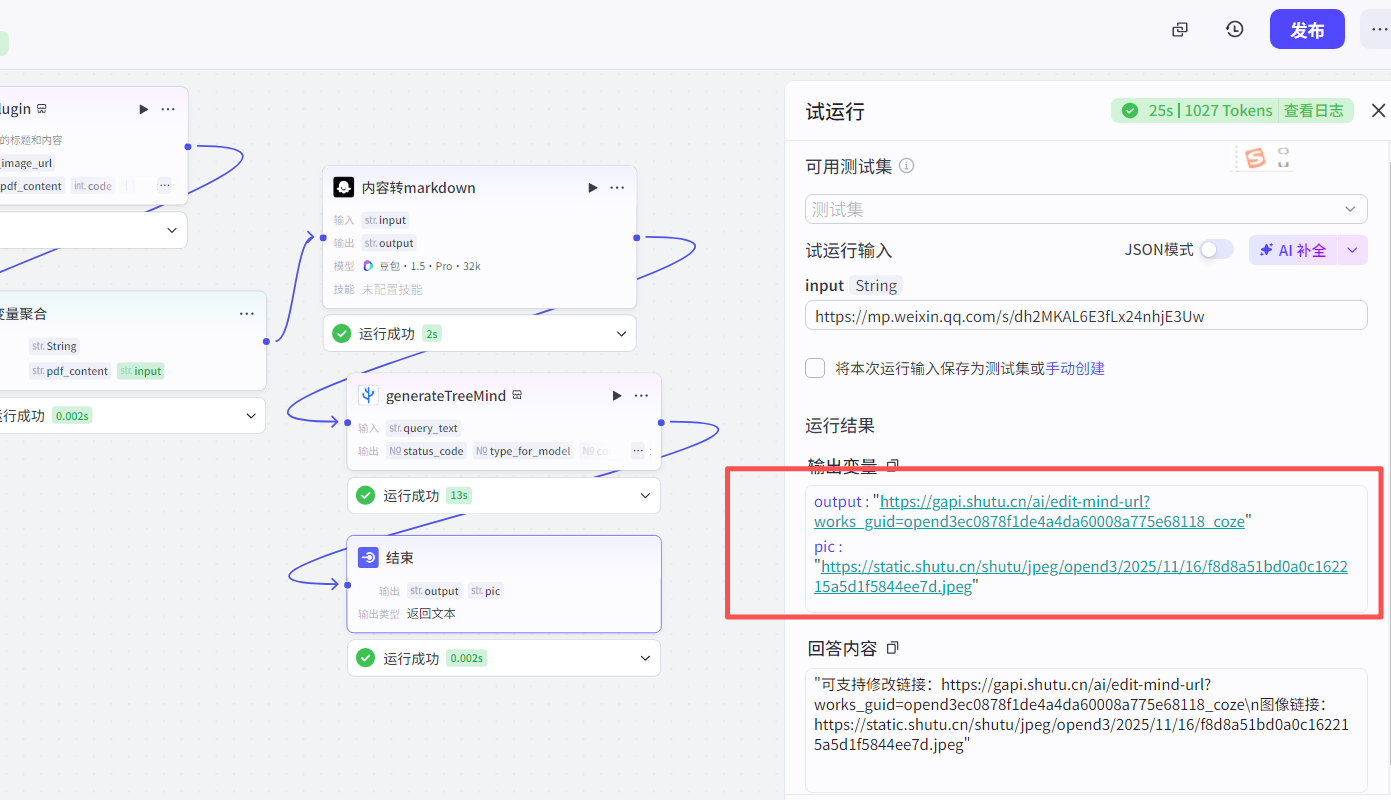Screen dimensions: 1391x800
Task: Show hidden outputs on generateTreeMind via ellipsis
Action: [x=637, y=451]
